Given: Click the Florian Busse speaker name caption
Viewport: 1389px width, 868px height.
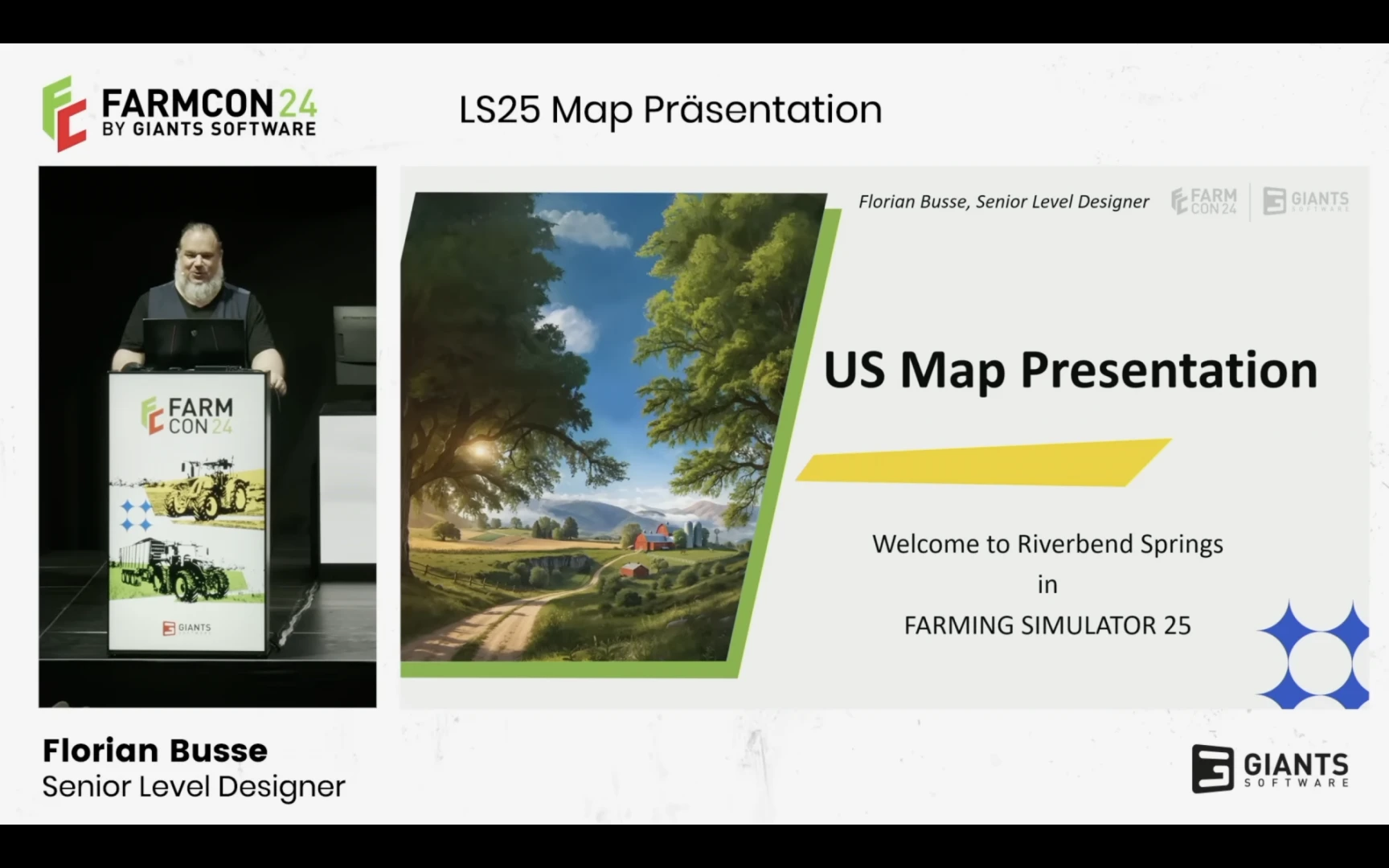Looking at the screenshot, I should (154, 750).
